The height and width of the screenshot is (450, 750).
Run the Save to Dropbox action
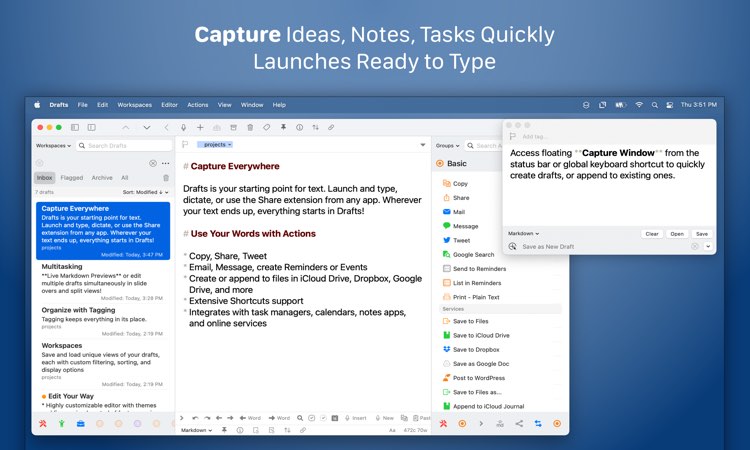click(x=476, y=349)
